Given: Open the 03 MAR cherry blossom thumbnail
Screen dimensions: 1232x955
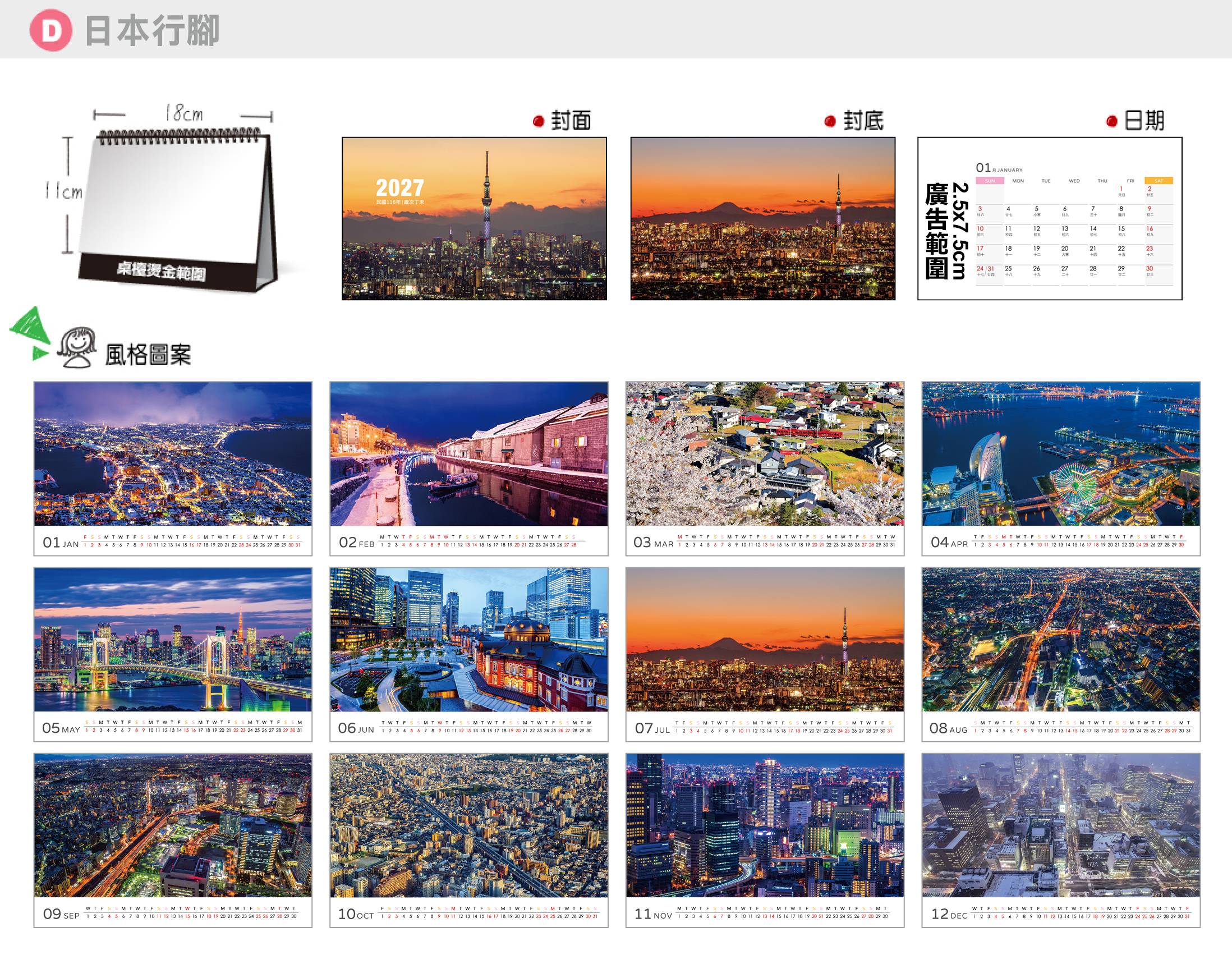Looking at the screenshot, I should point(765,468).
